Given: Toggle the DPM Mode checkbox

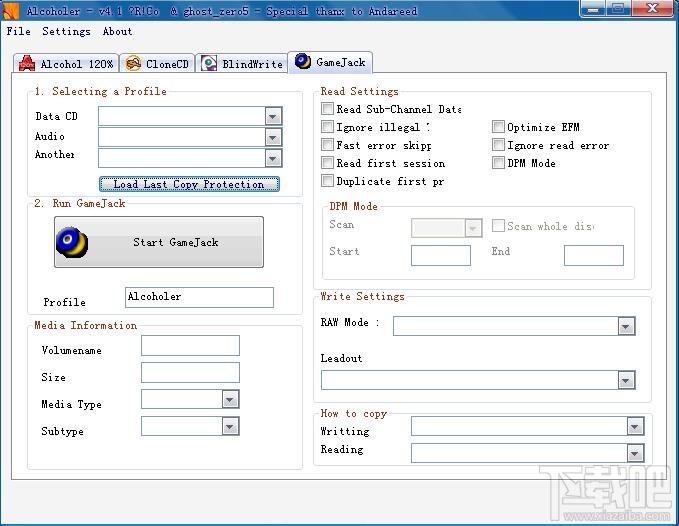Looking at the screenshot, I should tap(498, 163).
